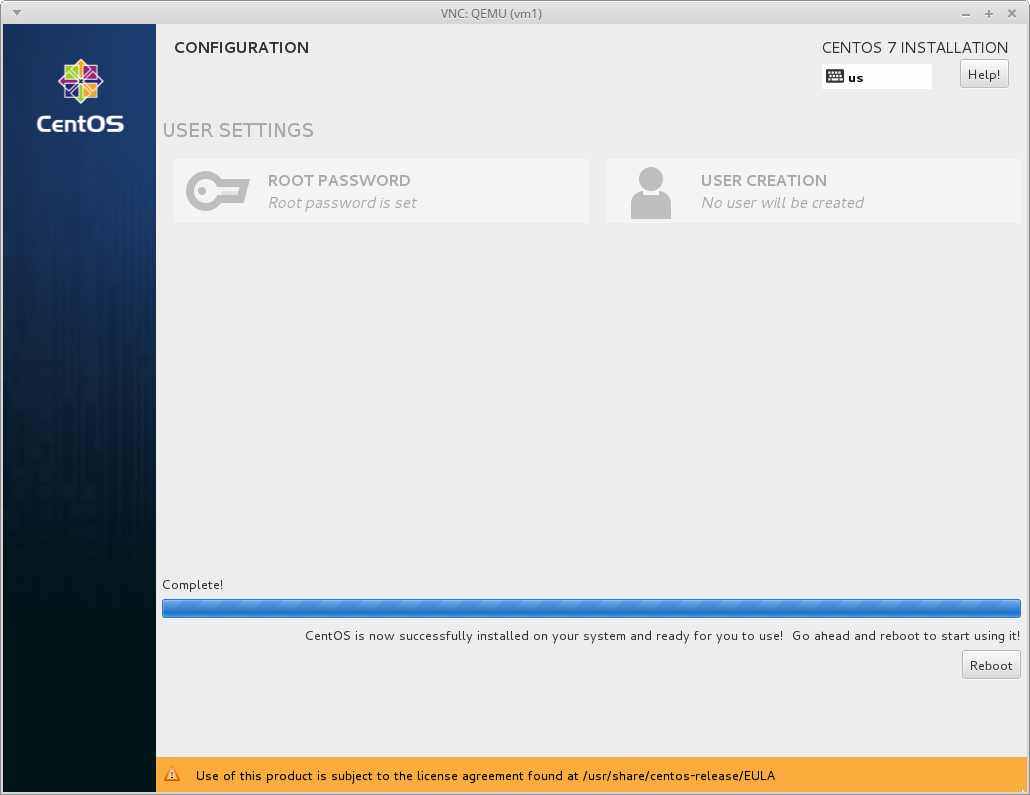Click the keyboard icon beside us
The image size is (1030, 795).
(835, 76)
